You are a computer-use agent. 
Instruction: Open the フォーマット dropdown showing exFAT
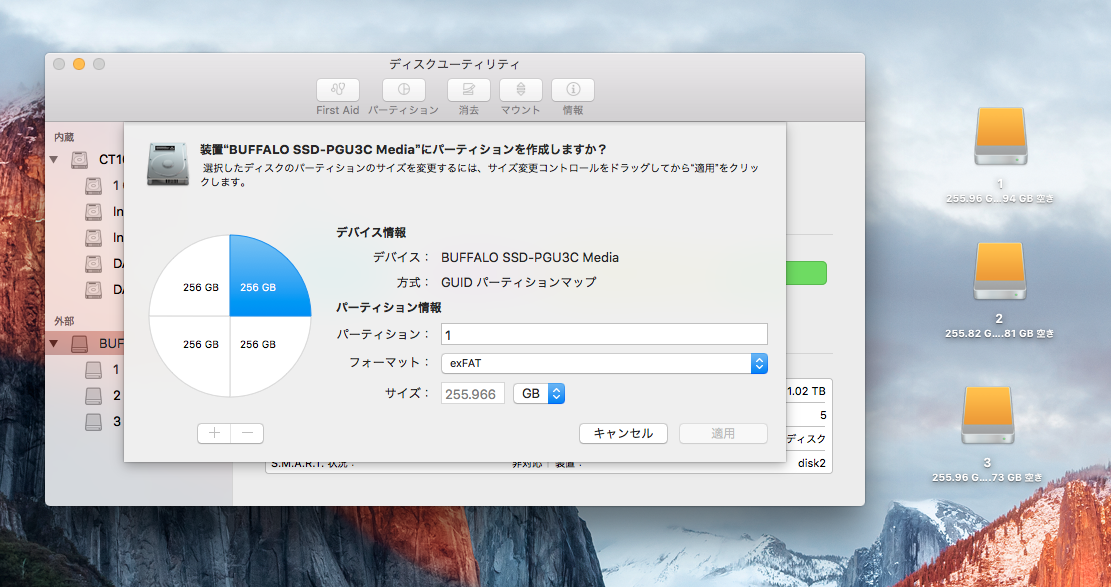click(x=604, y=363)
